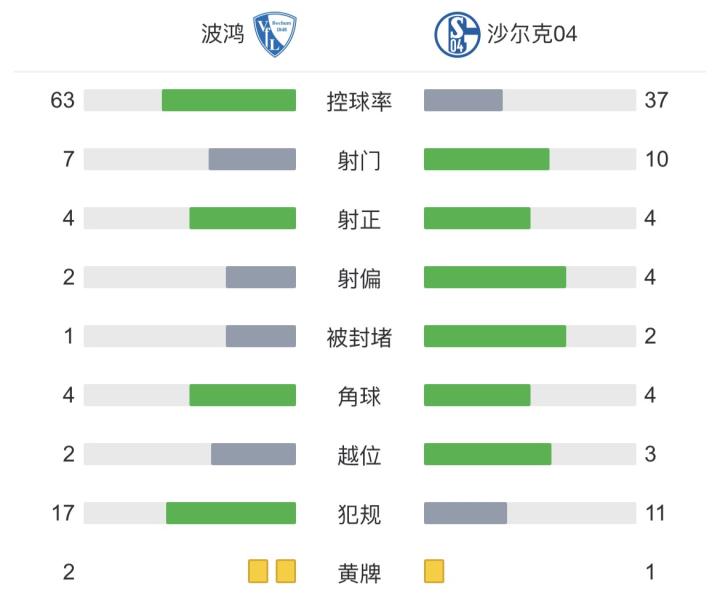Click Schalke's green 射门 bar

(487, 160)
